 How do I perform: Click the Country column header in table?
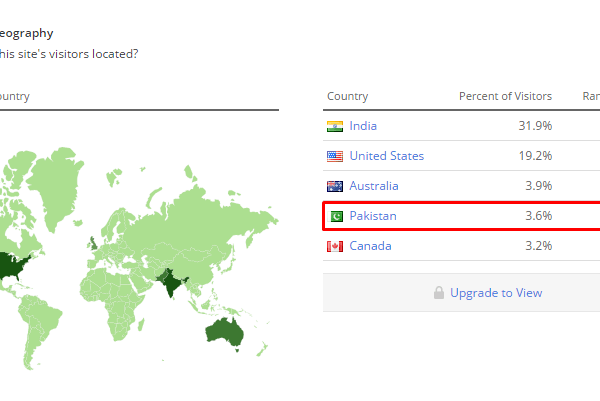click(347, 96)
